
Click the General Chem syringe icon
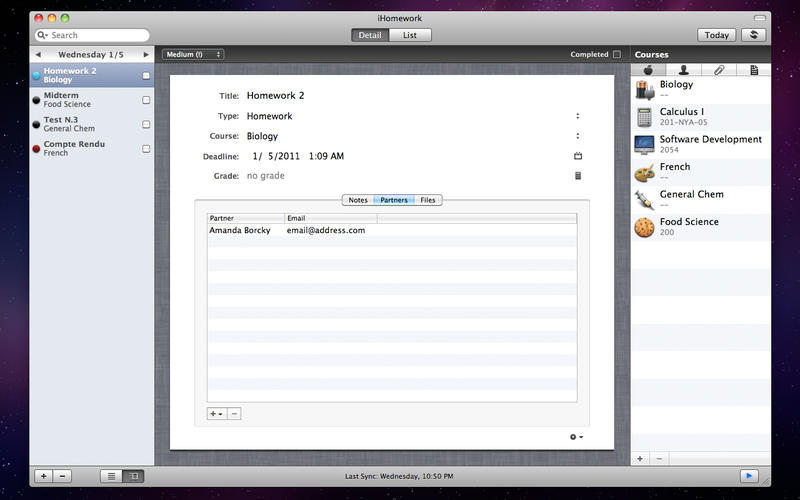pos(644,199)
